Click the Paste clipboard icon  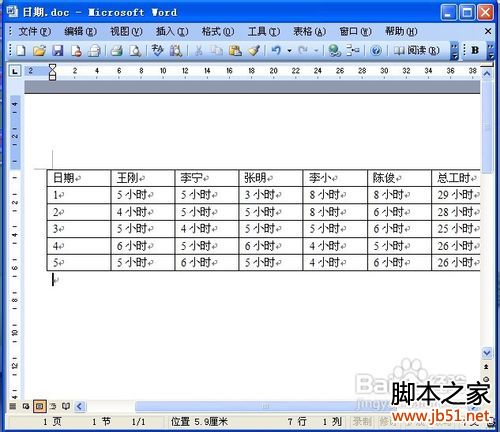(x=235, y=51)
